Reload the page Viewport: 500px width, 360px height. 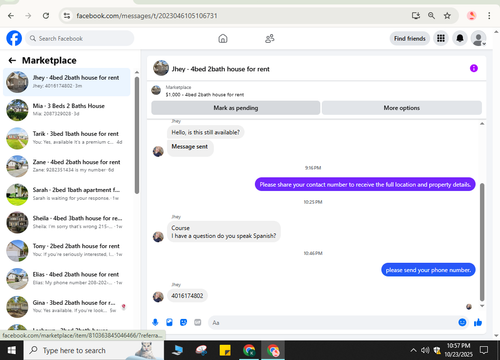46,16
